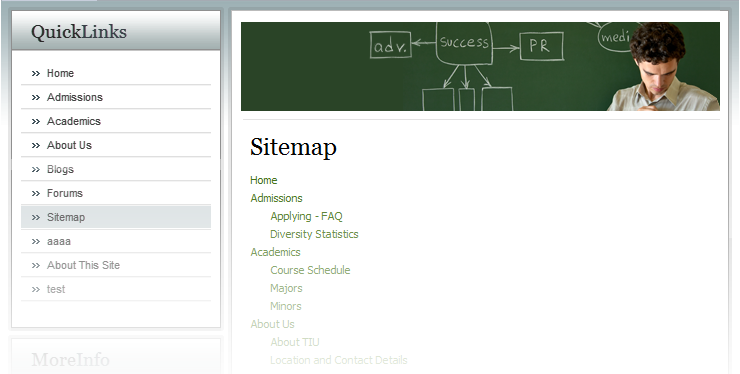Follow the Admissions sitemap link
This screenshot has width=740, height=374.
tap(276, 198)
